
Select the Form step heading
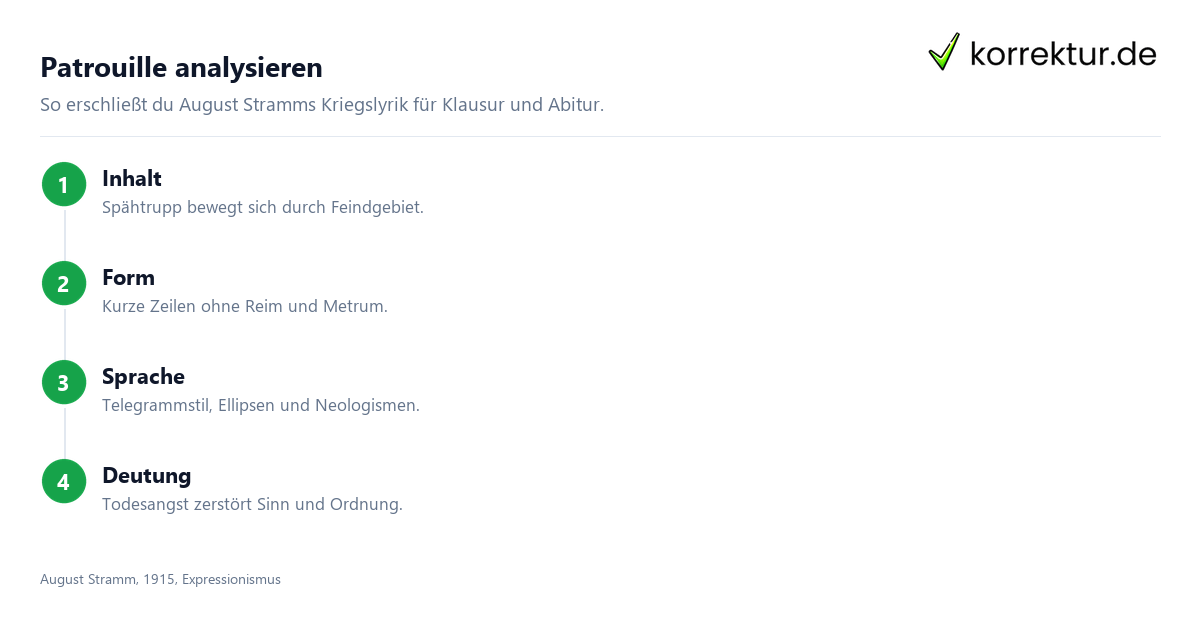click(x=128, y=278)
